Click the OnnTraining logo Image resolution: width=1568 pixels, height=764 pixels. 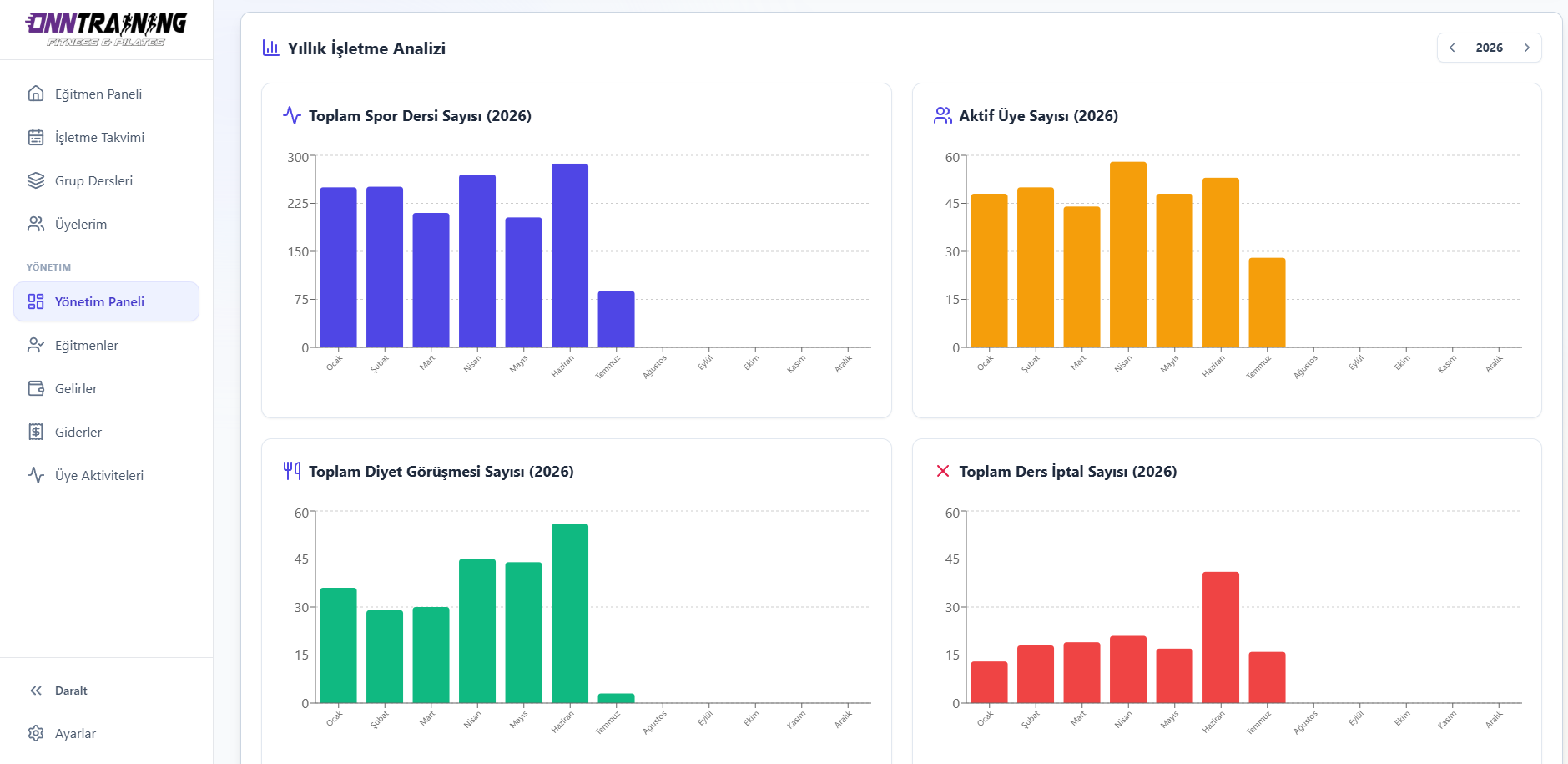click(x=106, y=29)
